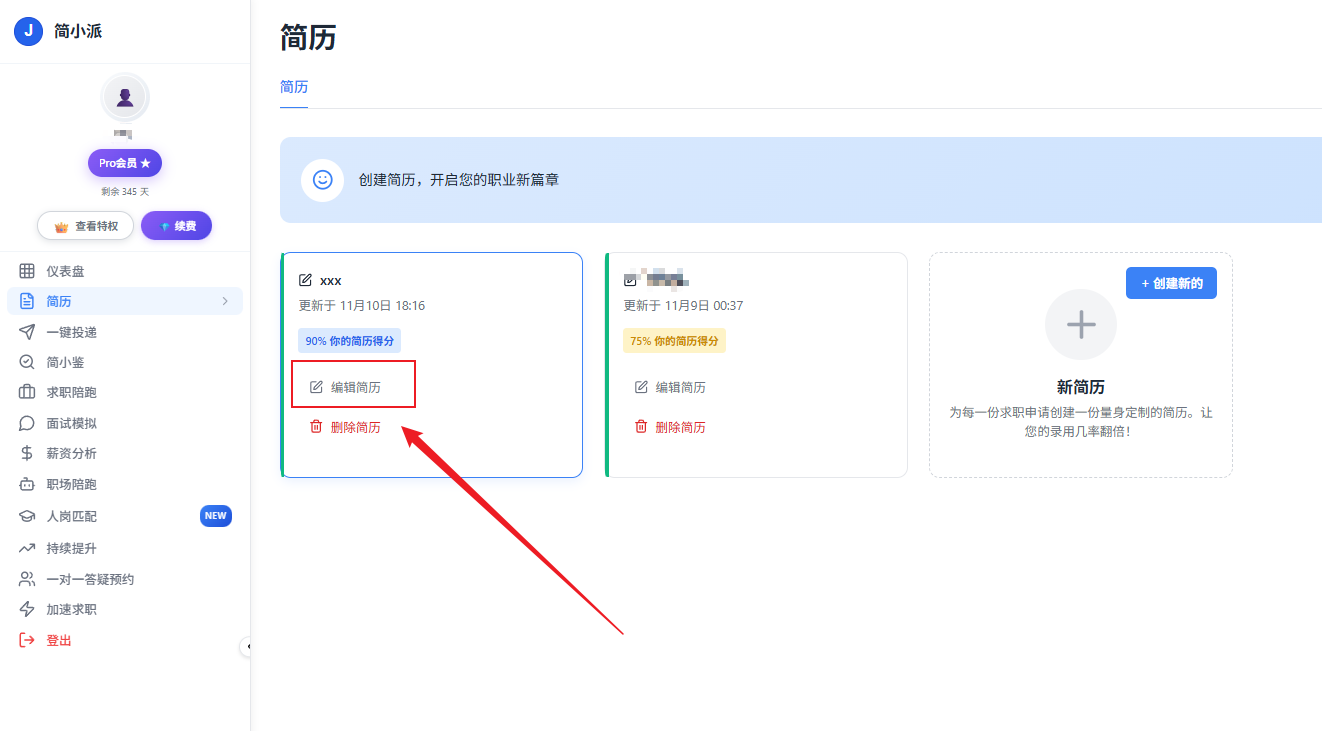This screenshot has height=731, width=1322.
Task: Switch to the 简历 tab
Action: pyautogui.click(x=293, y=87)
